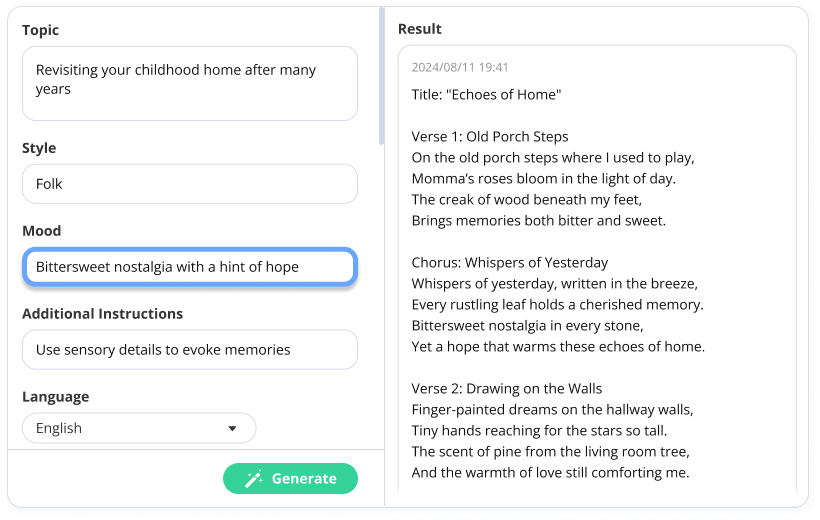This screenshot has width=820, height=520.
Task: Click the "Chorus: Whispers of Yesterday" heading
Action: [510, 263]
